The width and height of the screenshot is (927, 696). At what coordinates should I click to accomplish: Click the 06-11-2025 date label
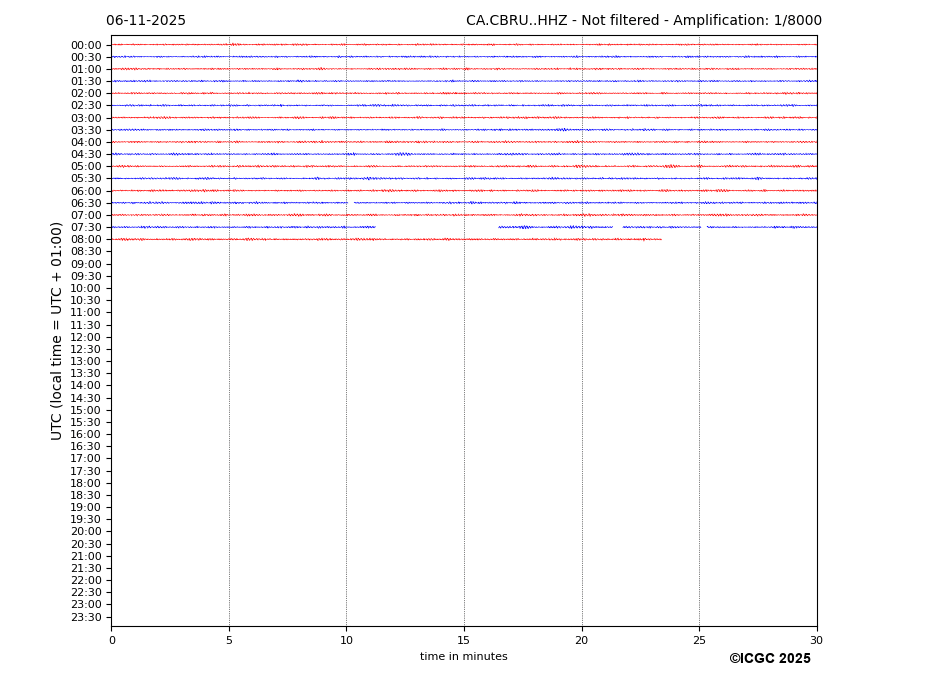[x=146, y=21]
